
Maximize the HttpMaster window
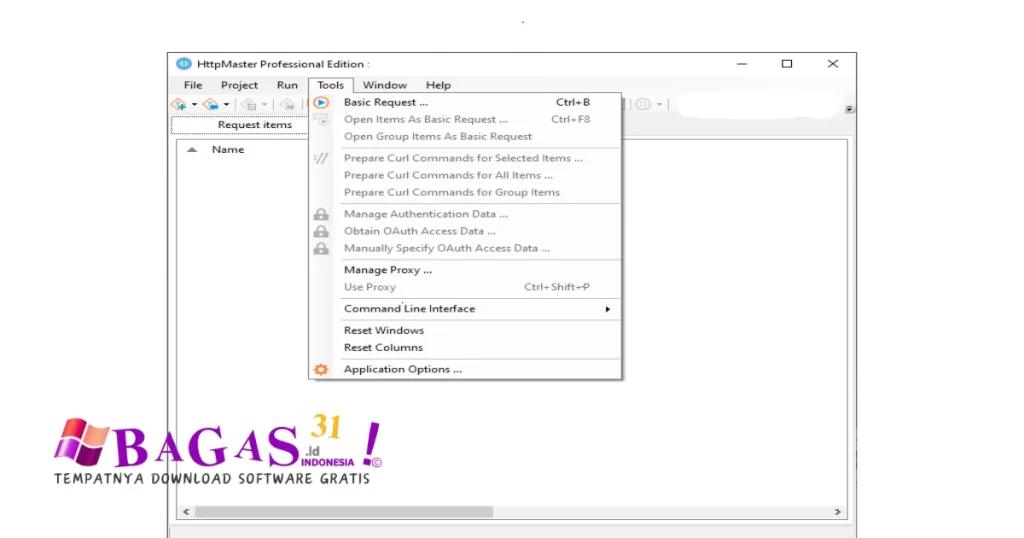[787, 64]
